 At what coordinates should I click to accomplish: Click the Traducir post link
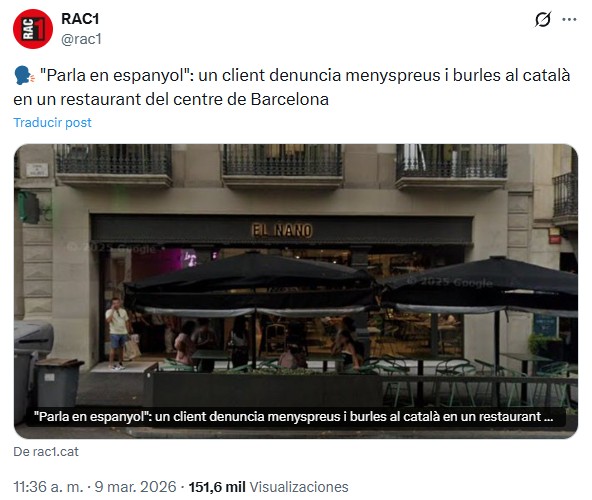coord(52,122)
